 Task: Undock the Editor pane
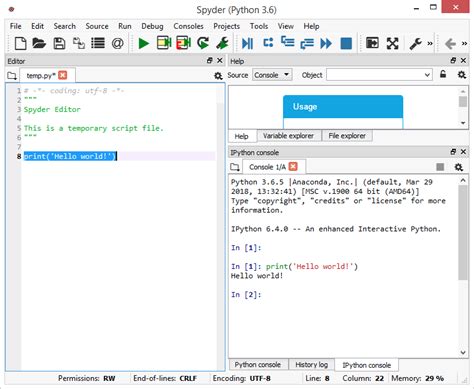tap(209, 60)
